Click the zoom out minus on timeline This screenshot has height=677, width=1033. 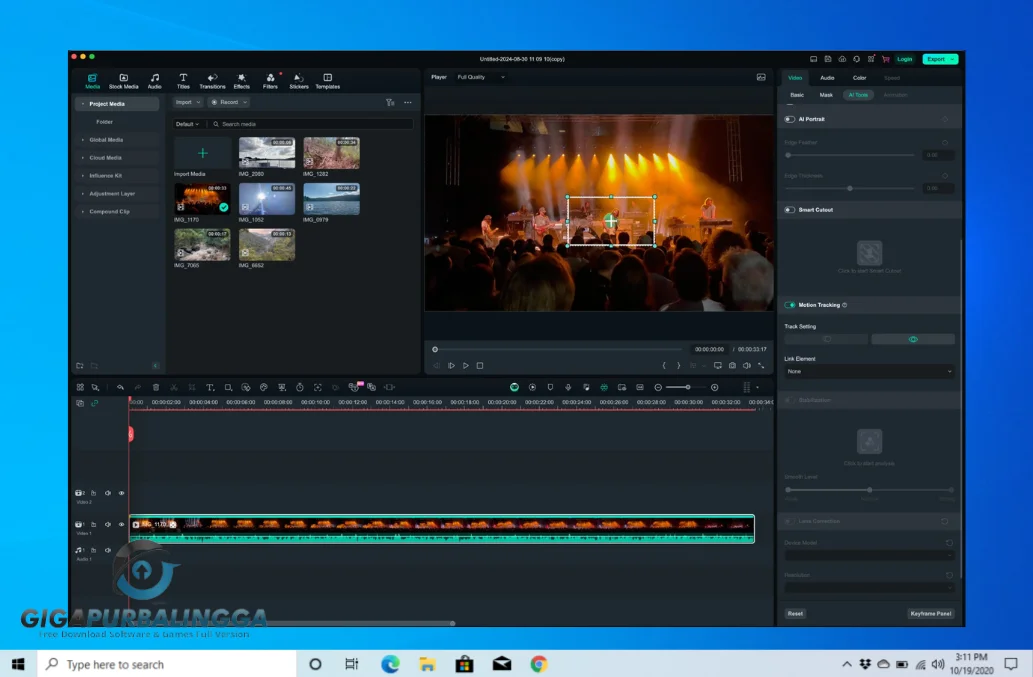[x=657, y=387]
